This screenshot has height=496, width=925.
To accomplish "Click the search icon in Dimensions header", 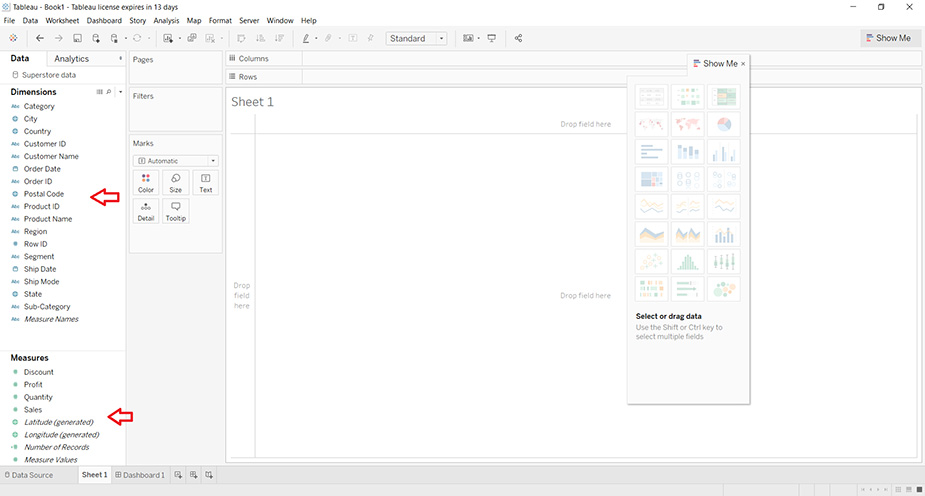I will (x=109, y=92).
